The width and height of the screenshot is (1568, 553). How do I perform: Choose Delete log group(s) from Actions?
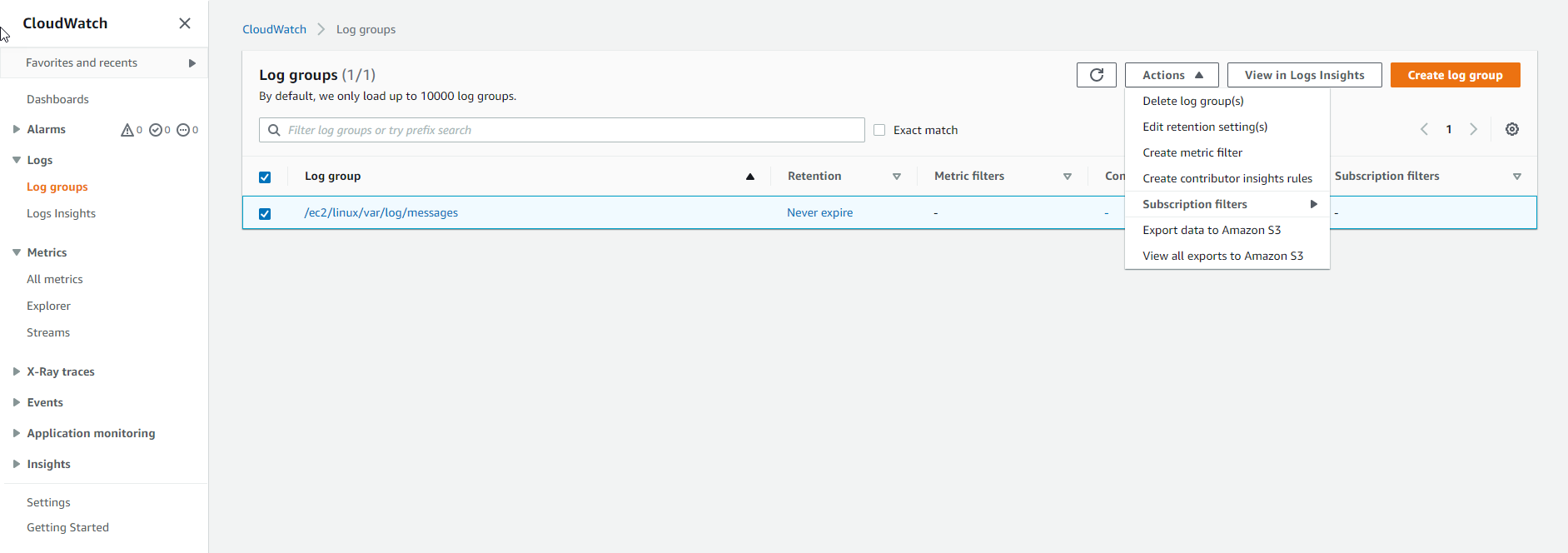[x=1193, y=101]
